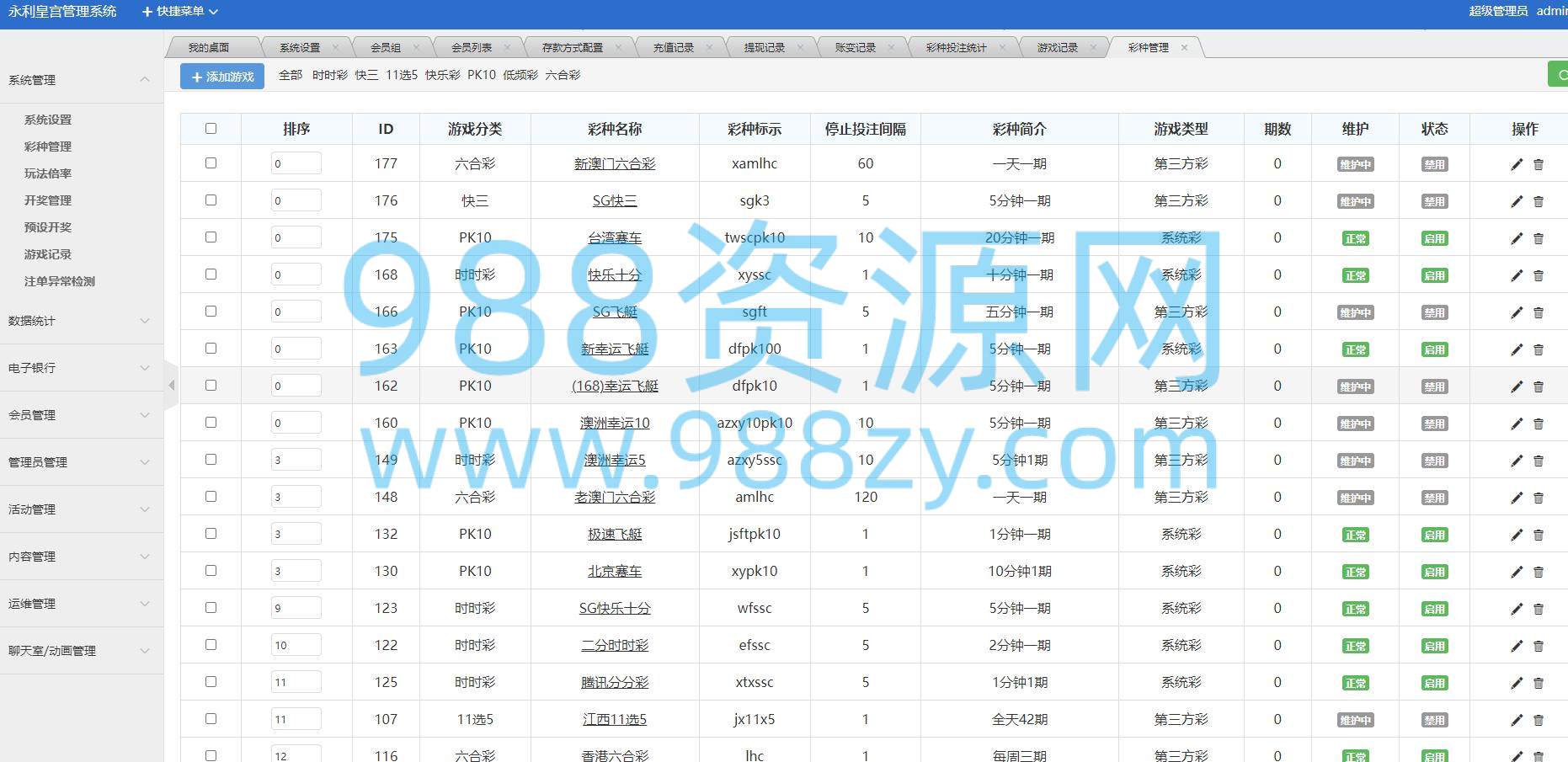The image size is (1568, 762).
Task: Click the 添加游戏 button
Action: 222,77
